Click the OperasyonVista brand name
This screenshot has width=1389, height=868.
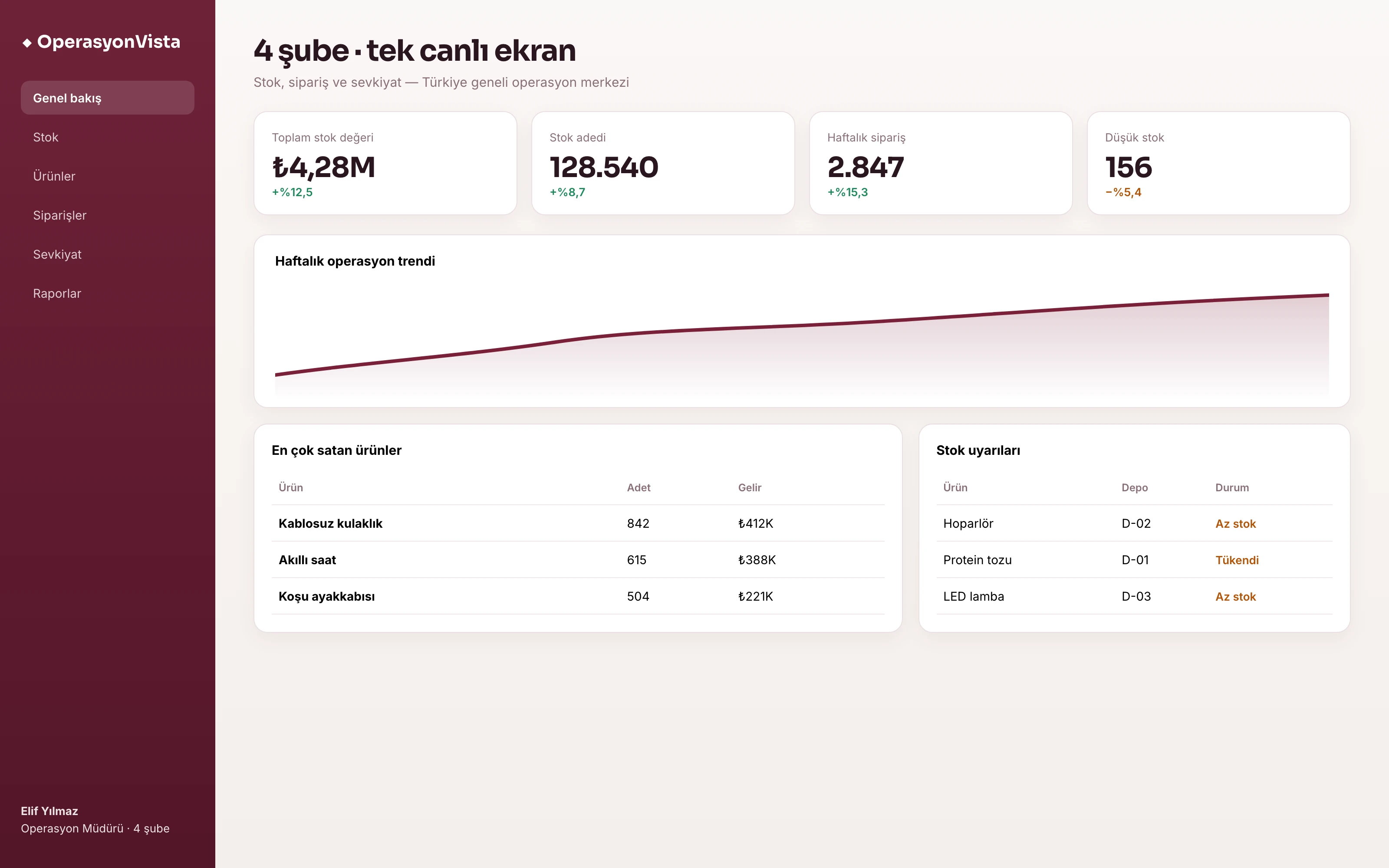click(109, 42)
